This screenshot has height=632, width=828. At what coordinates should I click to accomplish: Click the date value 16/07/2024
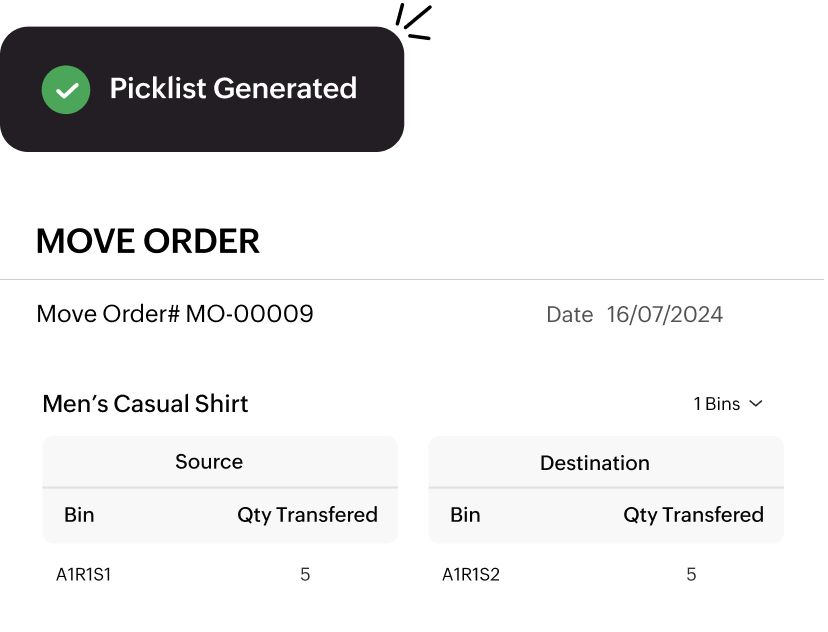(x=665, y=315)
